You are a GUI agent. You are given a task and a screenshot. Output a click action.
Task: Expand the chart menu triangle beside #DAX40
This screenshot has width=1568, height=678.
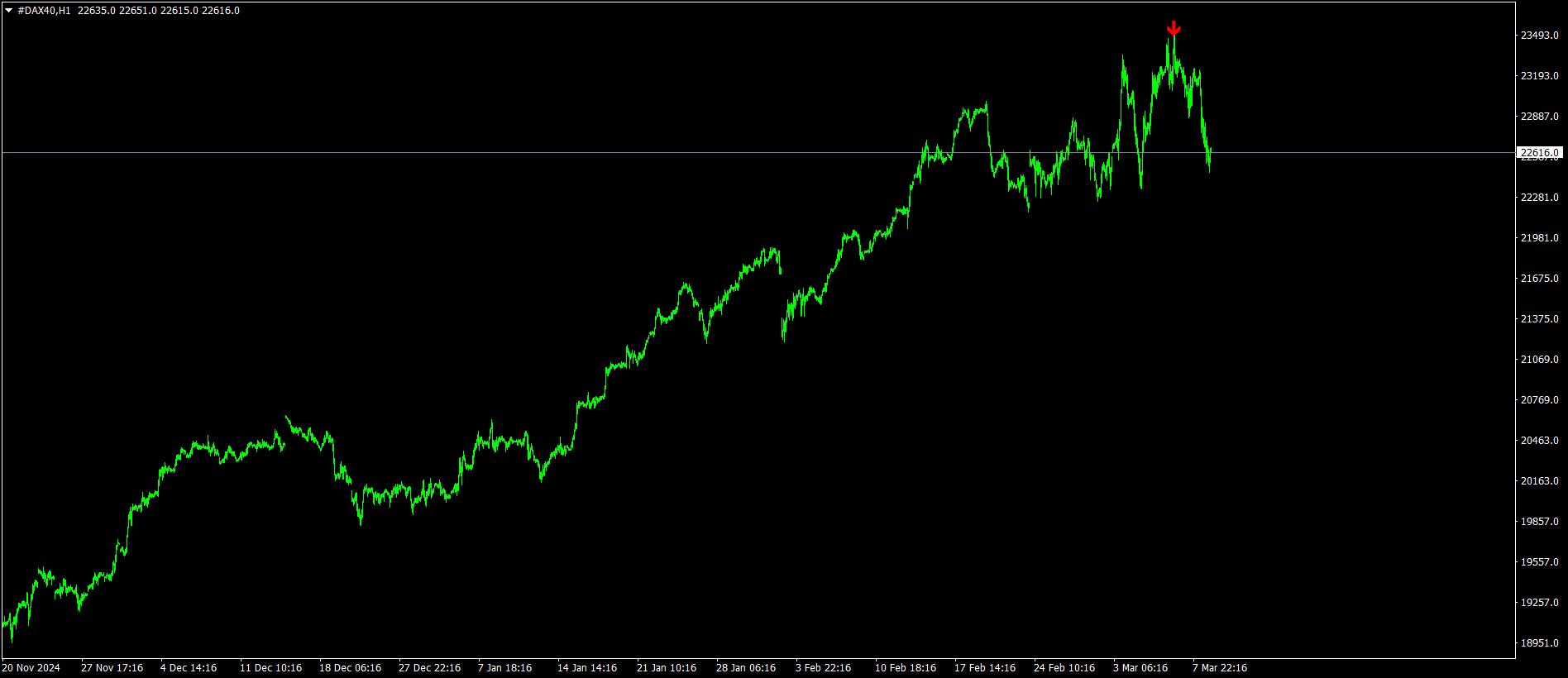pyautogui.click(x=8, y=11)
